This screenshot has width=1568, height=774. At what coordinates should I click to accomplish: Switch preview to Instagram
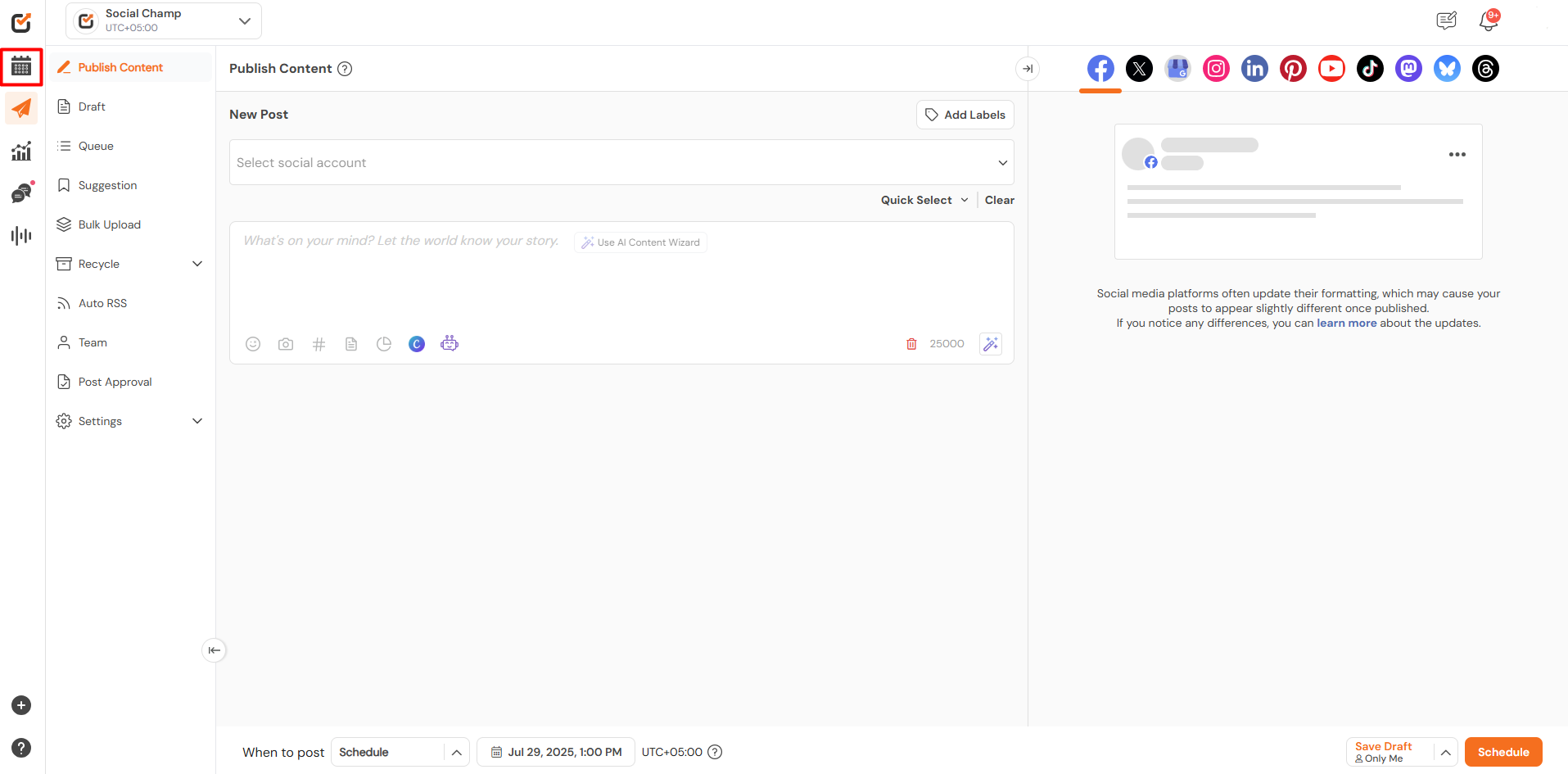(x=1216, y=69)
